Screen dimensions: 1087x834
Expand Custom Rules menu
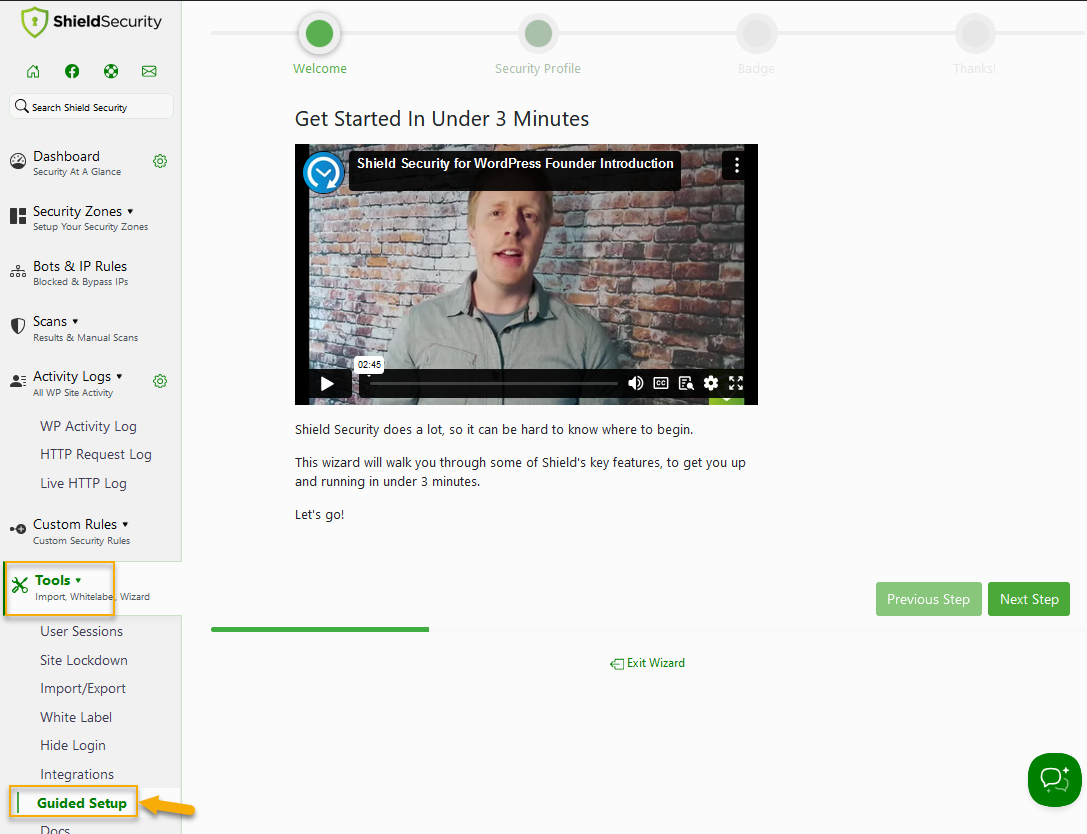coord(125,525)
